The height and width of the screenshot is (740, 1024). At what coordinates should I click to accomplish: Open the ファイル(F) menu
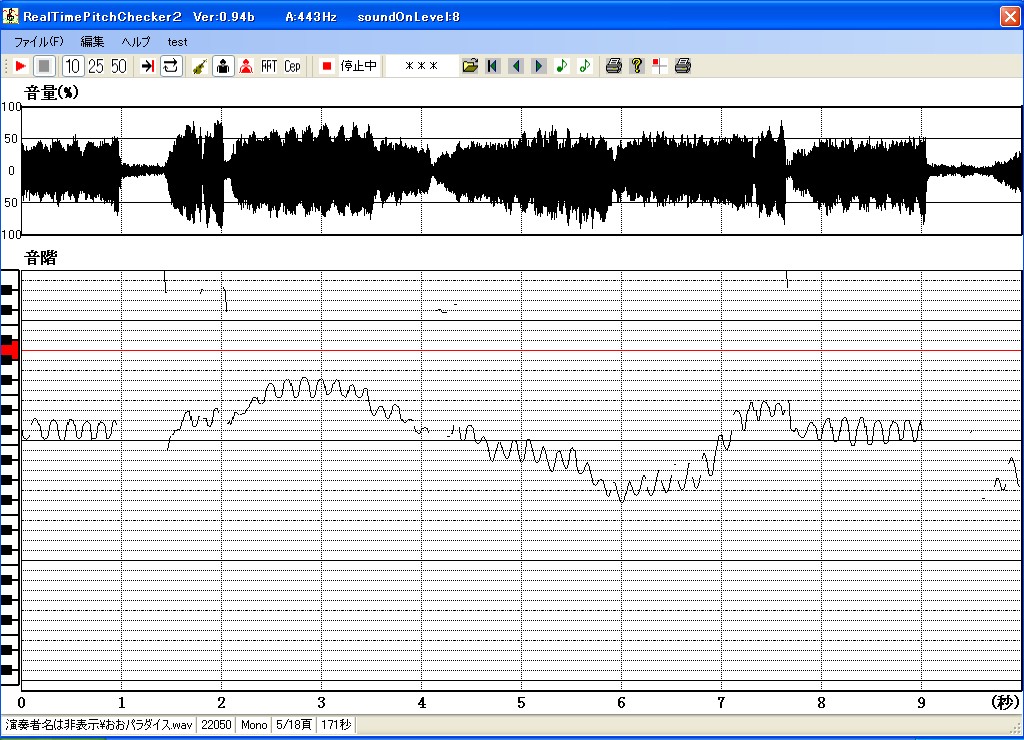tap(39, 42)
